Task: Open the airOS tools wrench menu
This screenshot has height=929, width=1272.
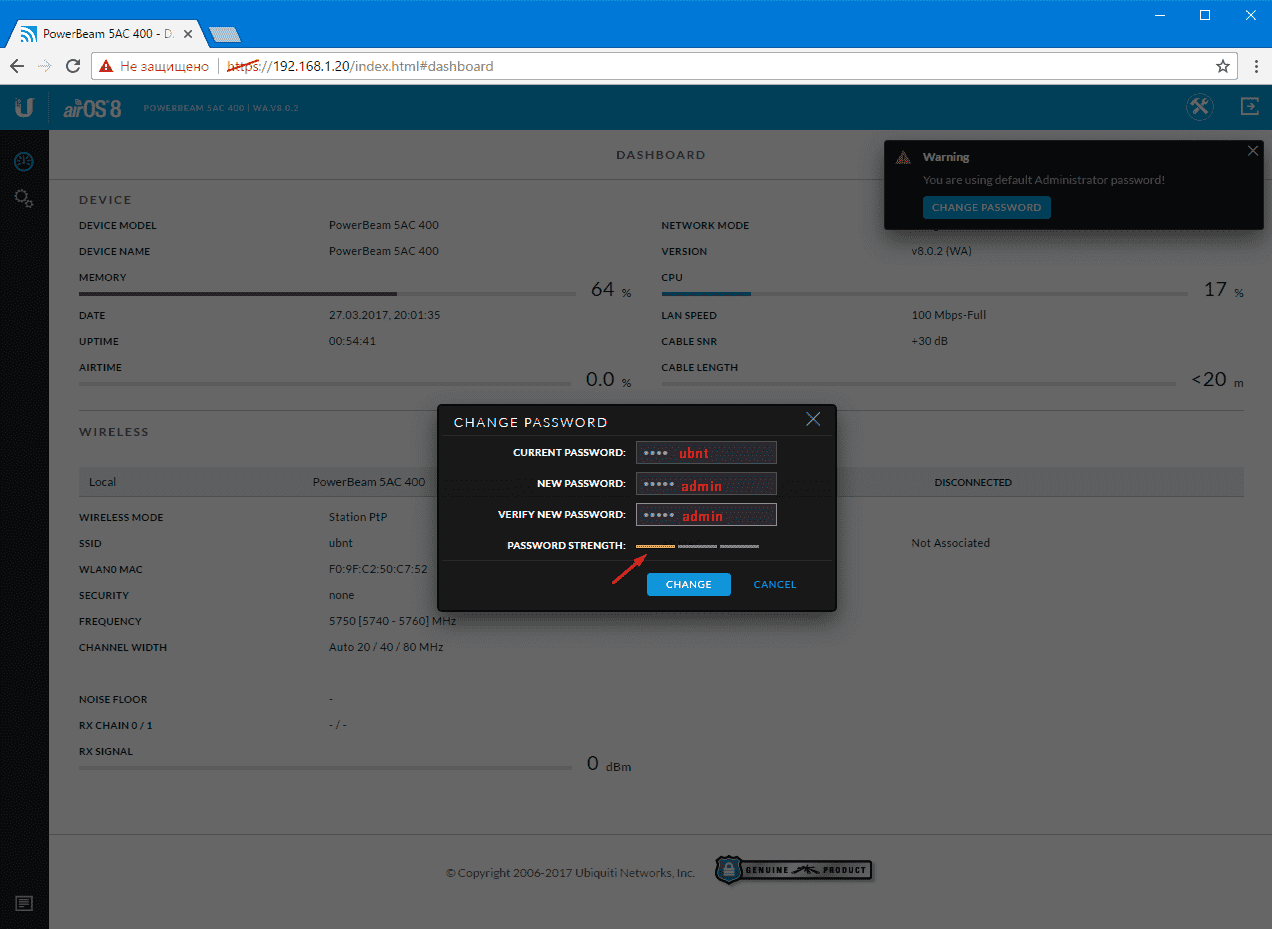Action: click(1200, 107)
